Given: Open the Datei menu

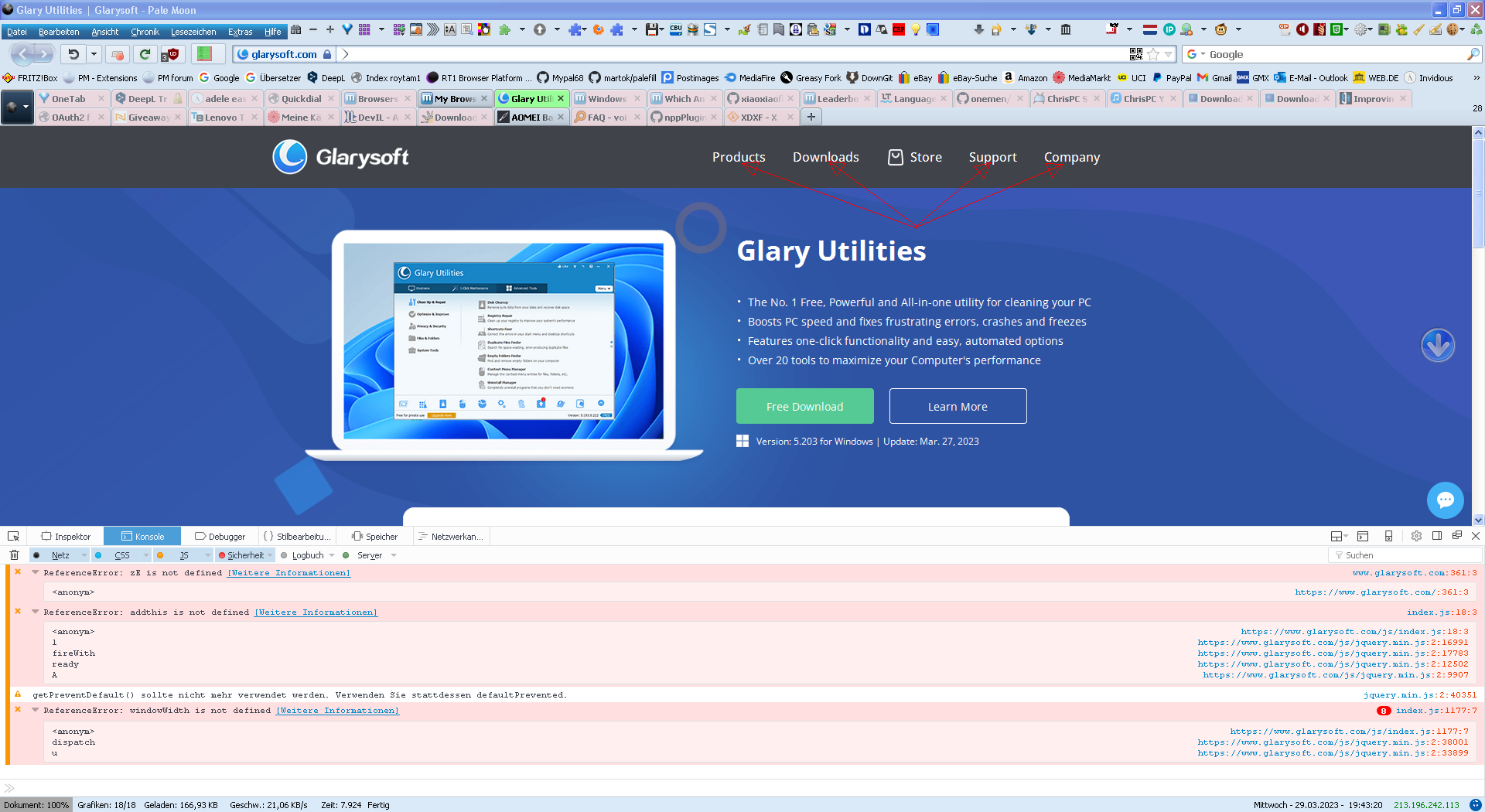Looking at the screenshot, I should [17, 32].
